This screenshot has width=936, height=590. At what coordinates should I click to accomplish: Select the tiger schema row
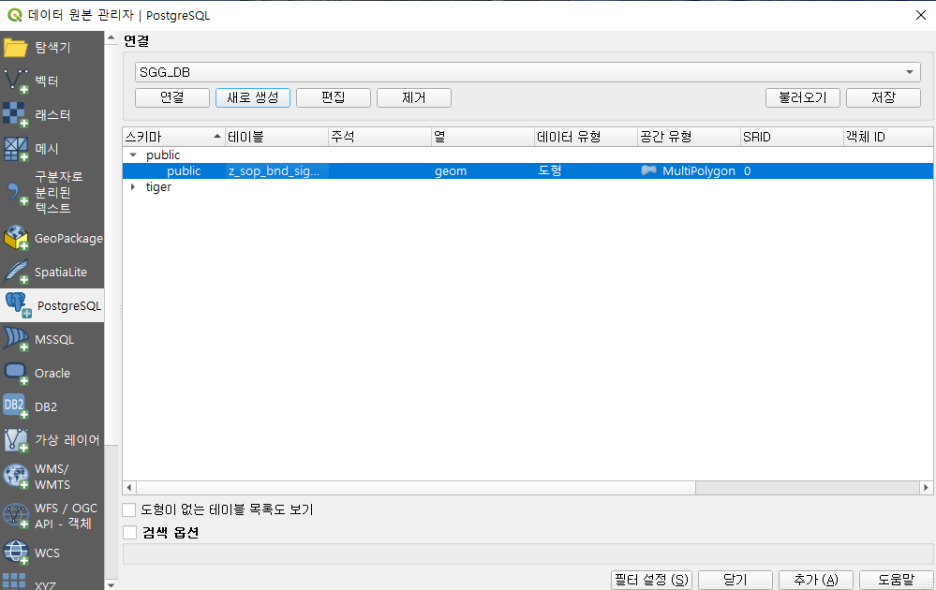pos(528,187)
